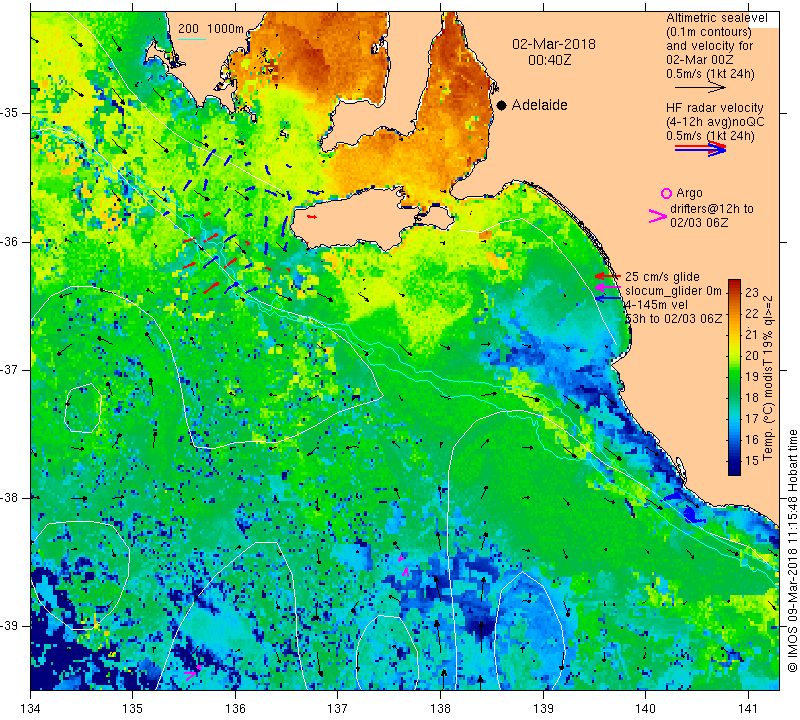Click the blue glider velocity legend arrow

point(608,299)
